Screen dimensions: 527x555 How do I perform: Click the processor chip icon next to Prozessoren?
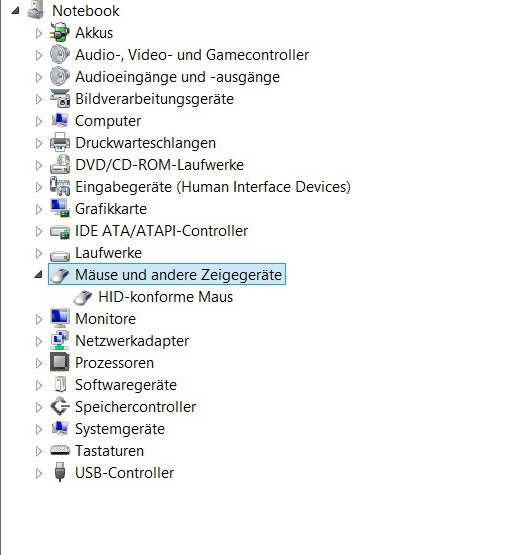pyautogui.click(x=59, y=362)
